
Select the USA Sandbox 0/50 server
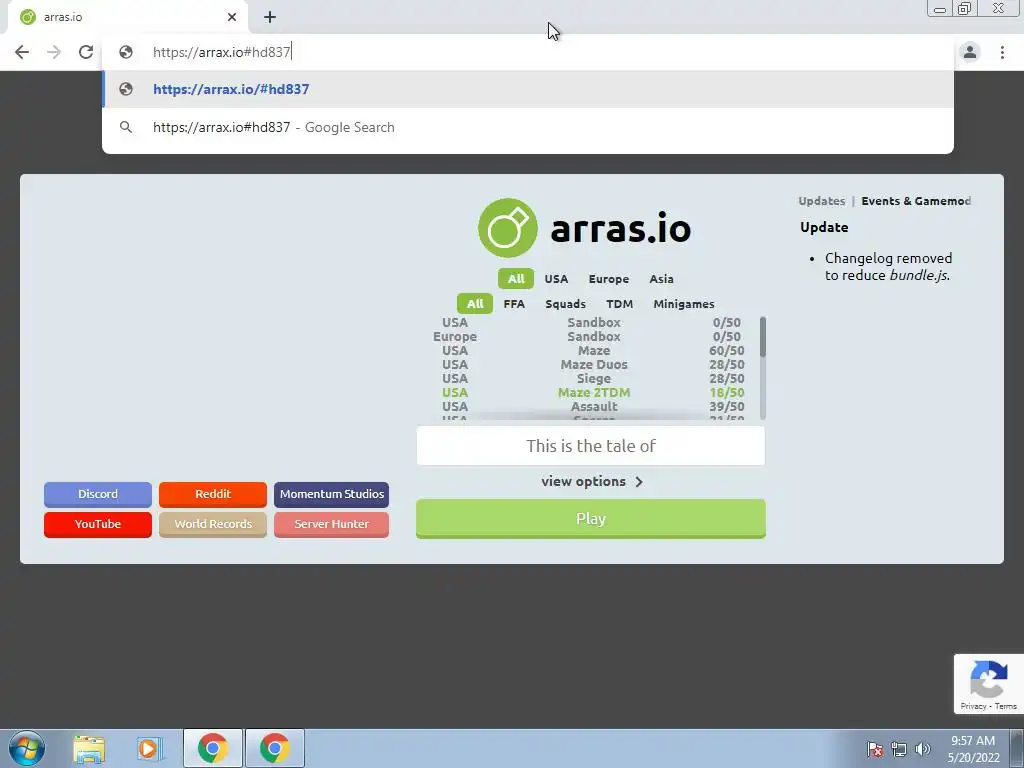pyautogui.click(x=588, y=323)
